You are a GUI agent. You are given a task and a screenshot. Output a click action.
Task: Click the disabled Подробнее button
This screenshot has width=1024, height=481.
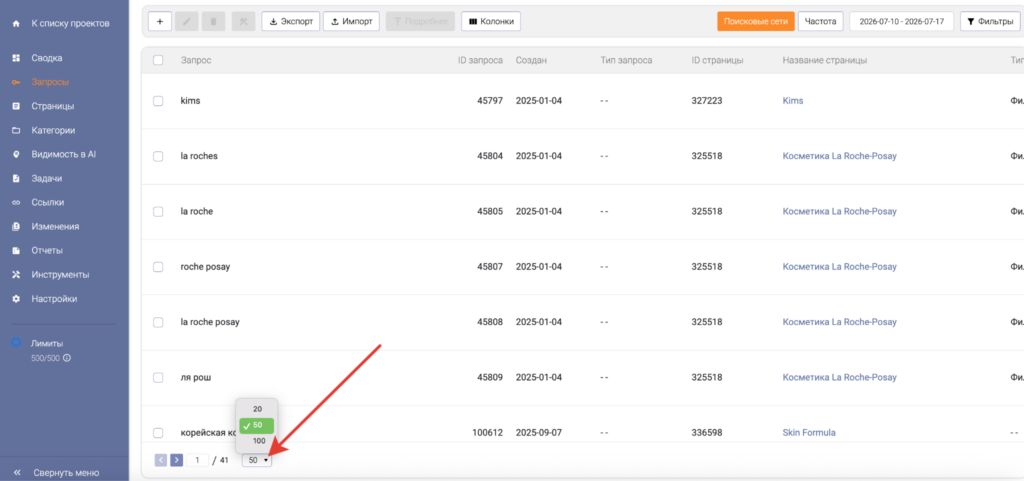421,22
